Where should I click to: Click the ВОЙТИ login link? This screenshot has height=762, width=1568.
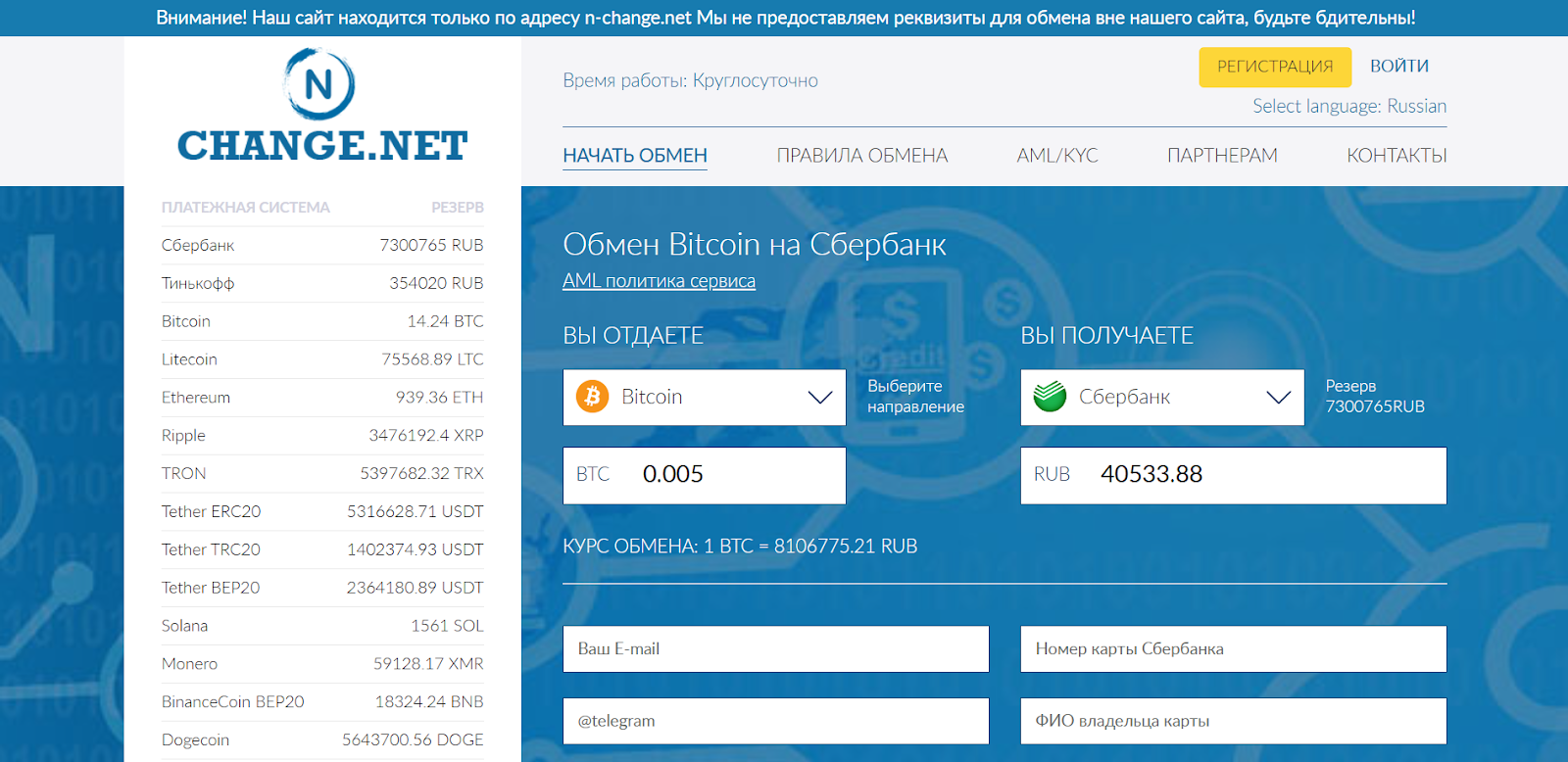[x=1399, y=66]
